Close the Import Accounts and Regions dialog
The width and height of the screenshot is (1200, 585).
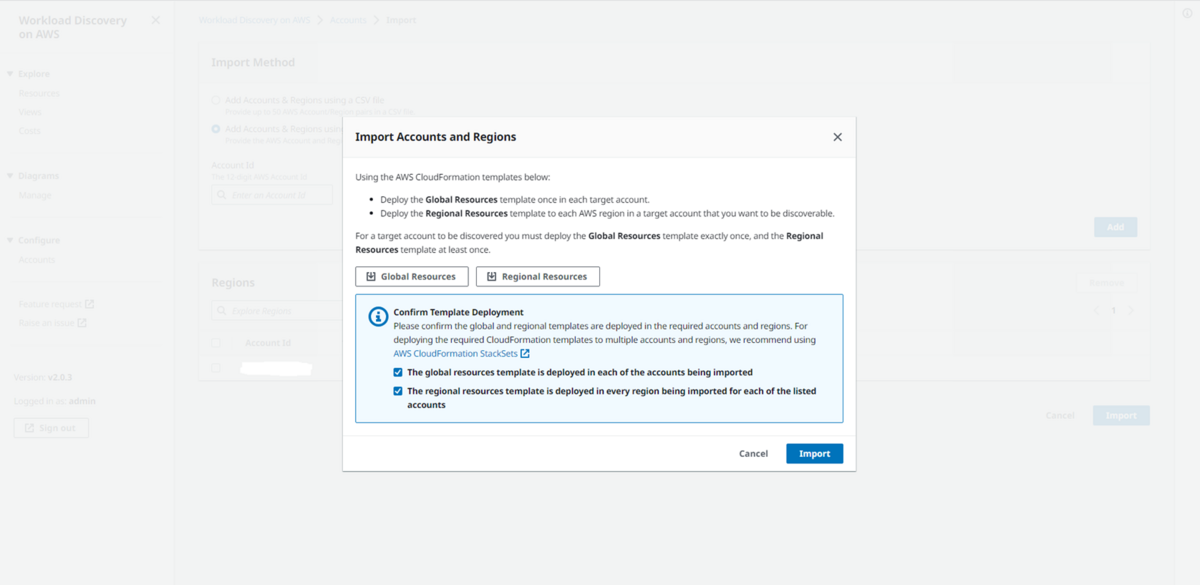pyautogui.click(x=837, y=137)
